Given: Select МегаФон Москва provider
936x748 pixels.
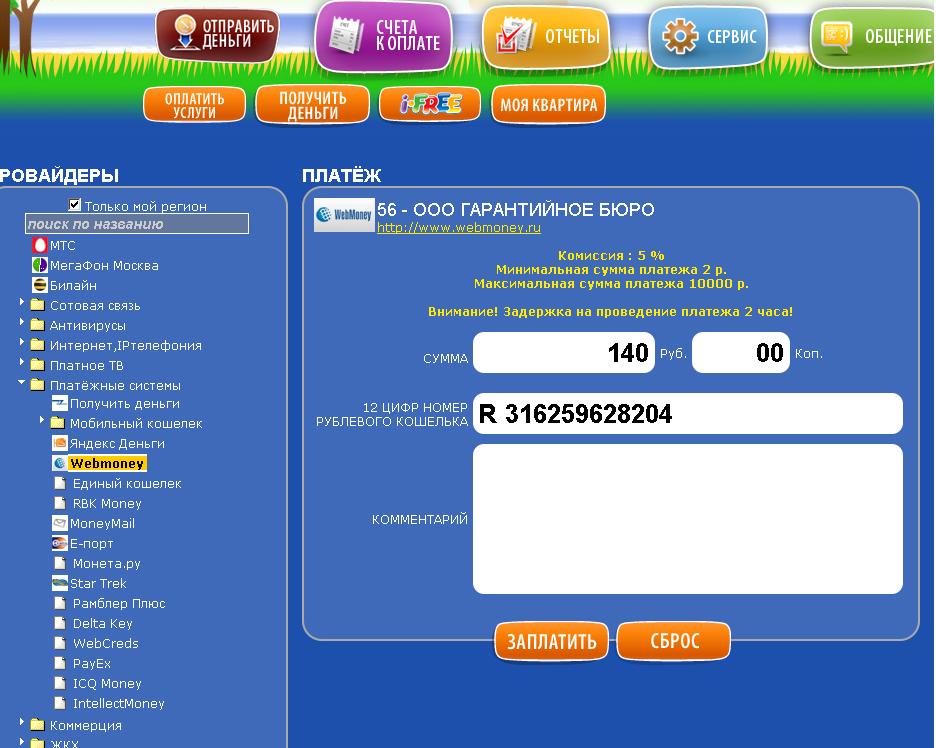Looking at the screenshot, I should click(104, 266).
